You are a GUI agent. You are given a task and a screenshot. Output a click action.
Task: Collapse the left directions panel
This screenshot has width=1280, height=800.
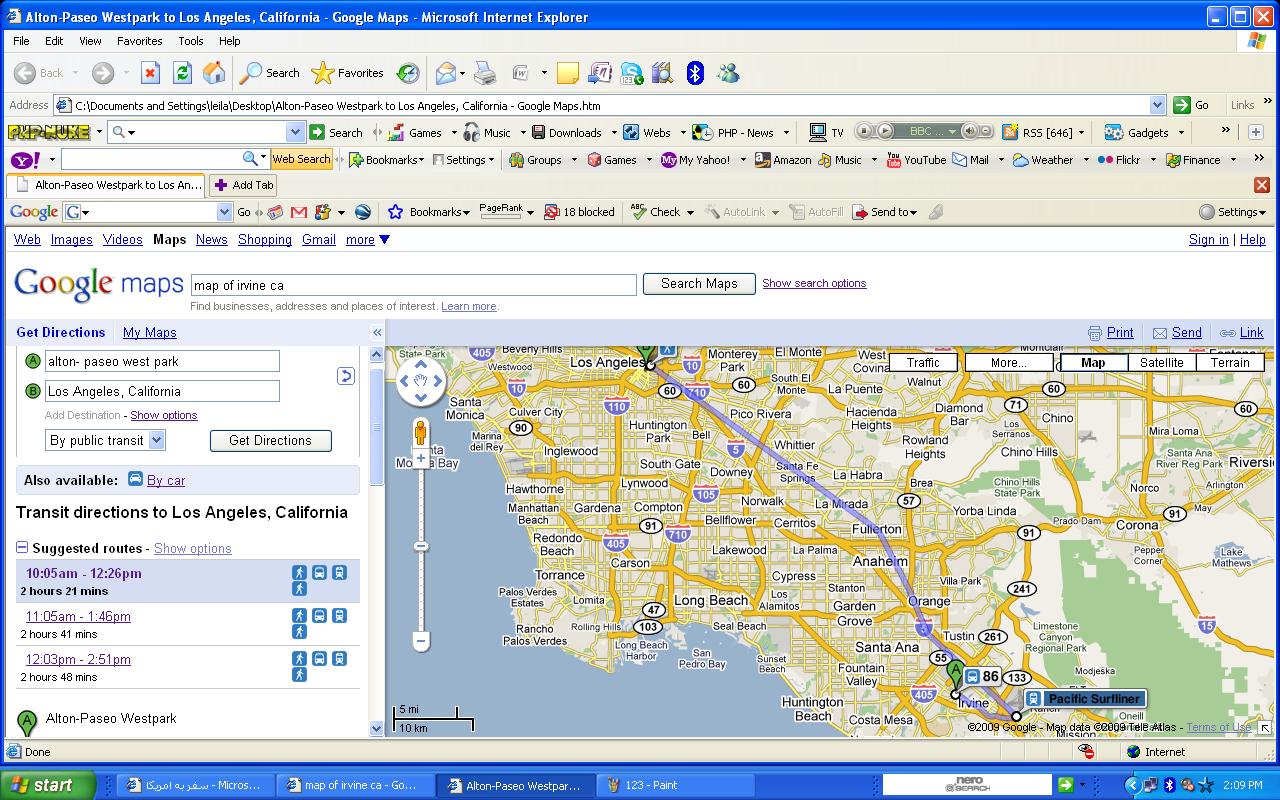(x=377, y=333)
